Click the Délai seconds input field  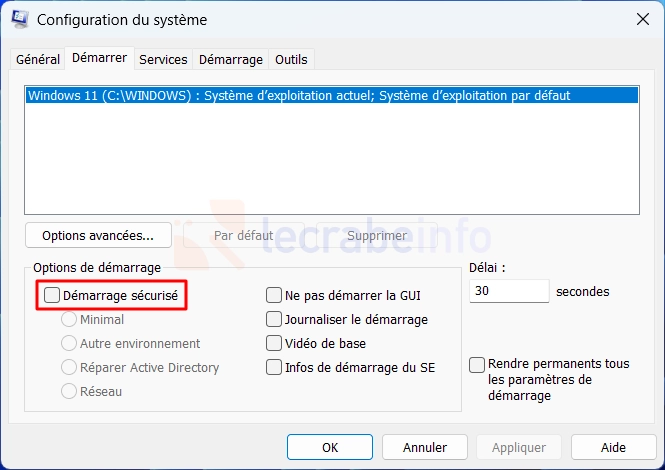(509, 291)
